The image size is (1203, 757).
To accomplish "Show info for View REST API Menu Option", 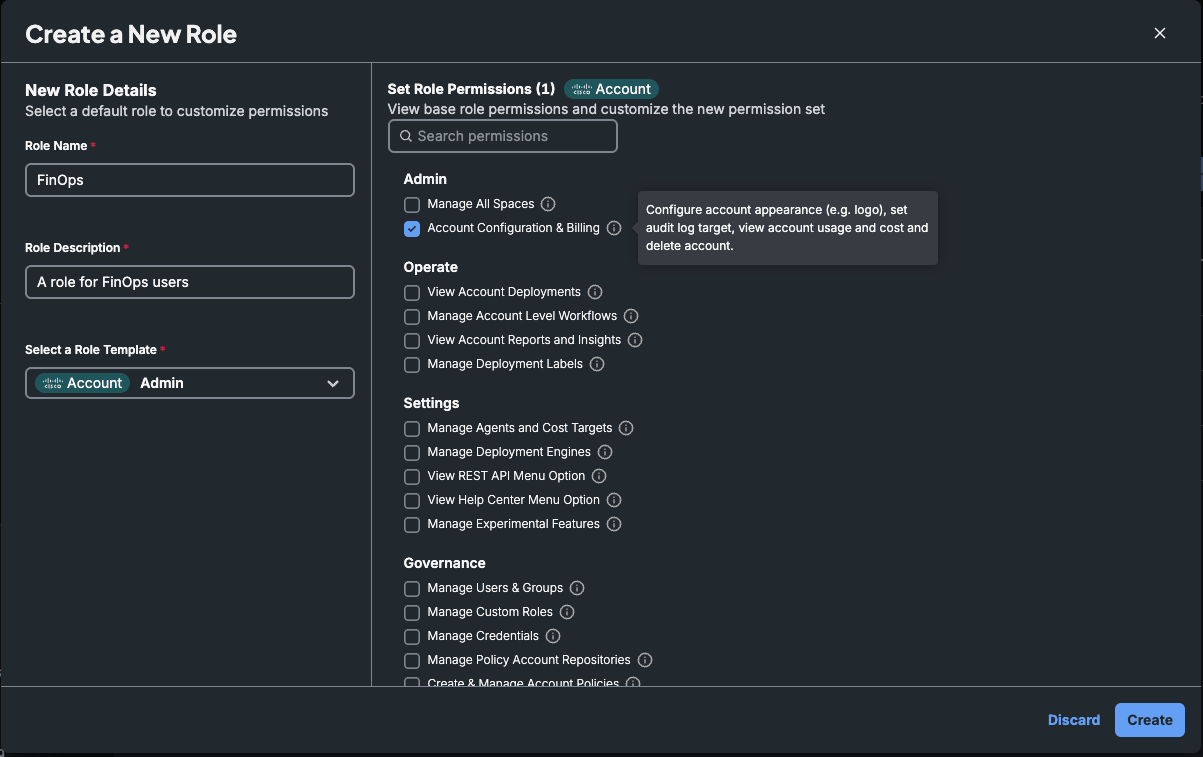I will pyautogui.click(x=599, y=476).
